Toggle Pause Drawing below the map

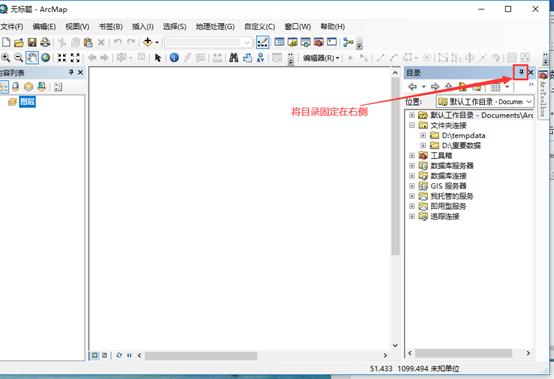129,355
